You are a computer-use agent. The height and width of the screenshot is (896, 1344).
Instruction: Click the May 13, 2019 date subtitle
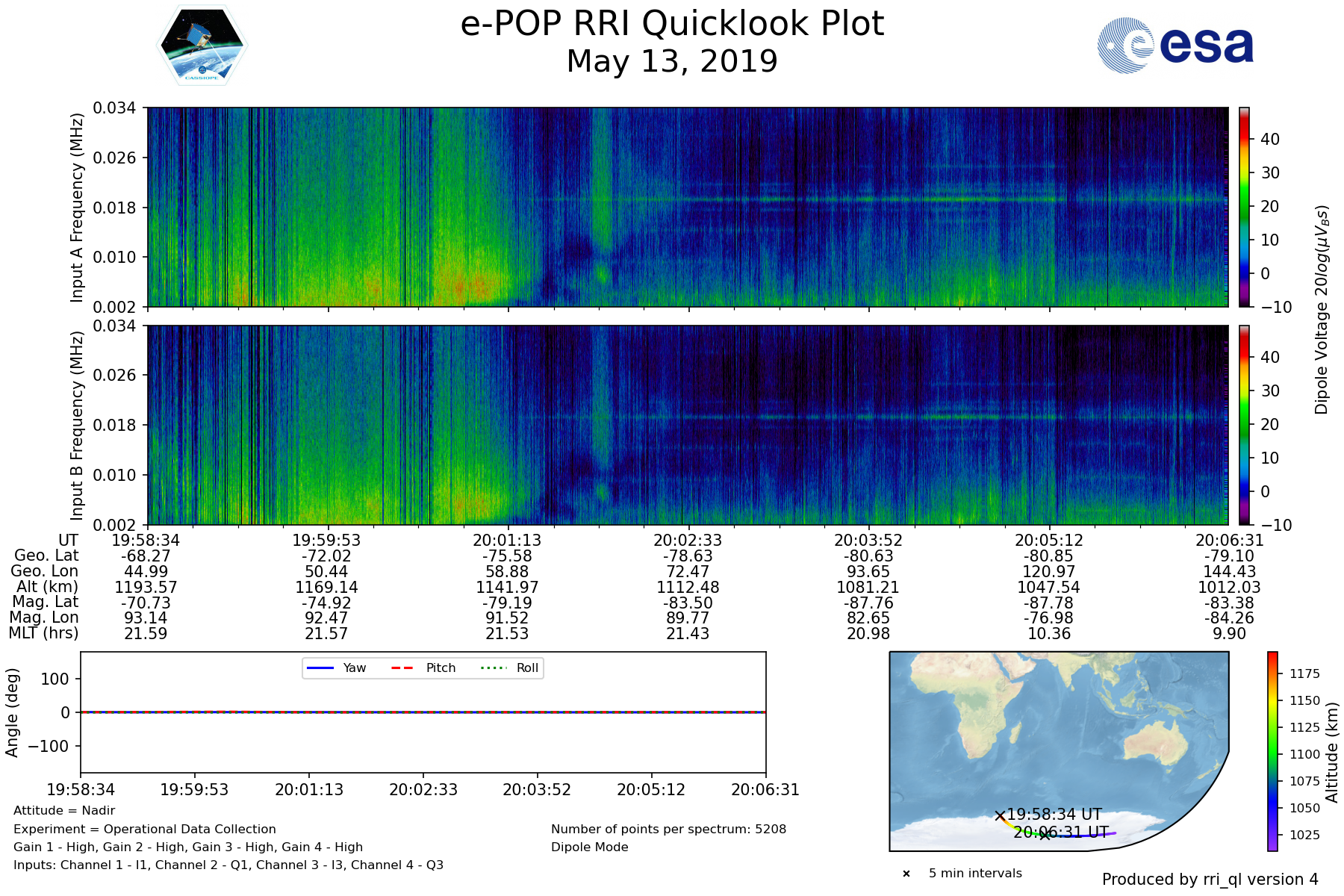pos(672,61)
